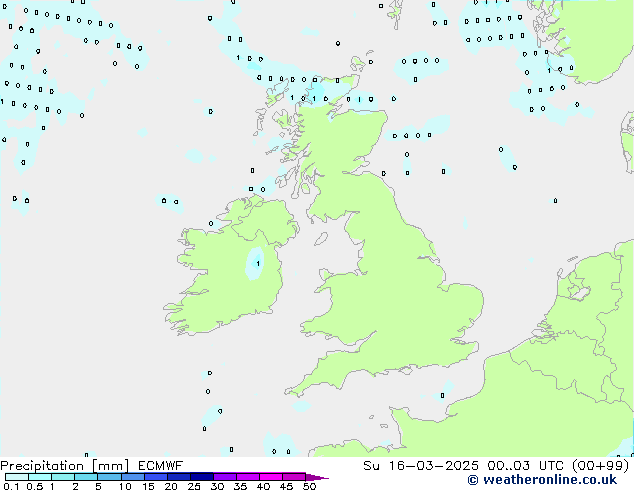Click the "20" legend value
Screen dimensions: 634x490
click(171, 486)
